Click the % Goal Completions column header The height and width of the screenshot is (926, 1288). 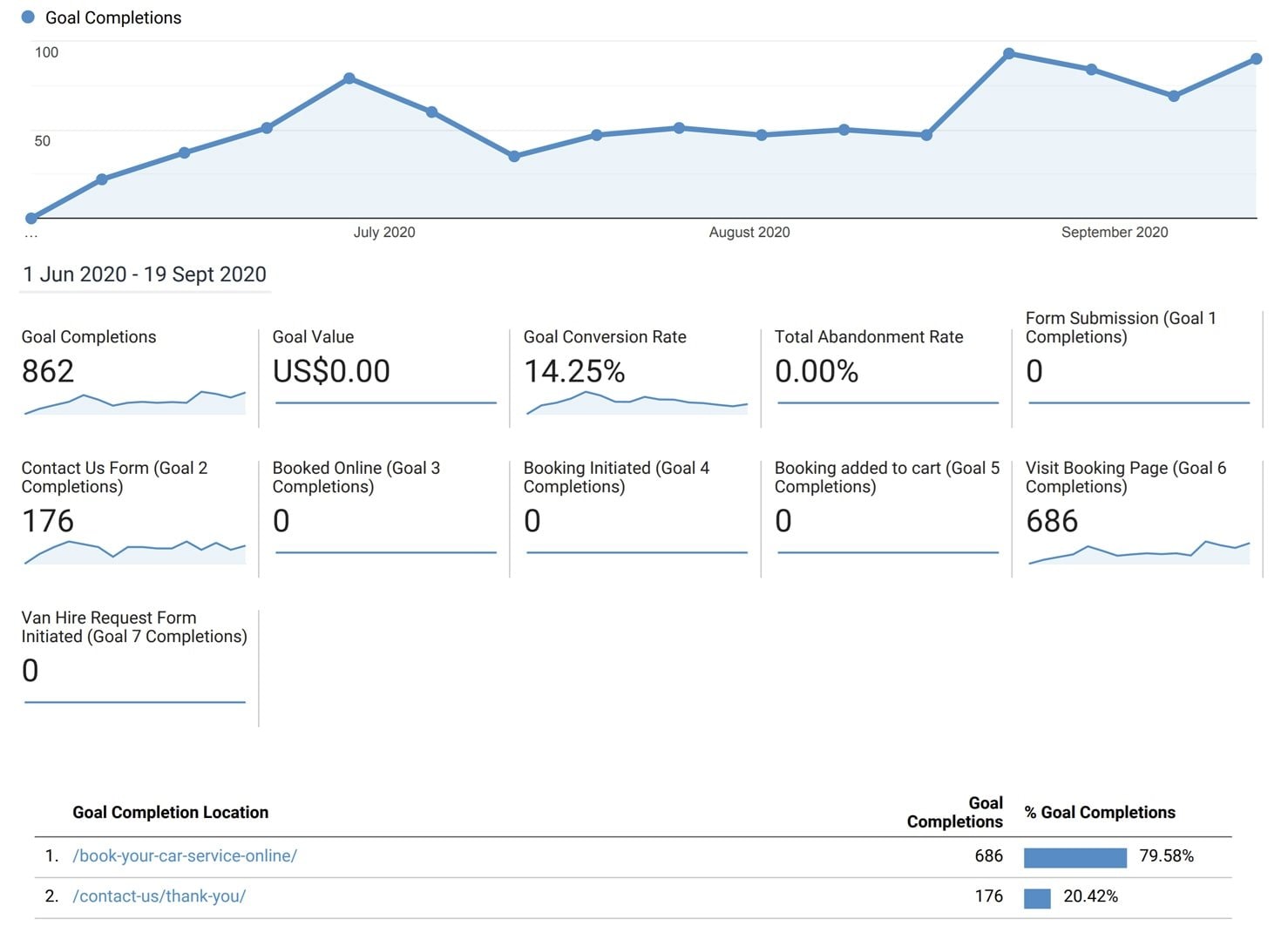(1100, 812)
